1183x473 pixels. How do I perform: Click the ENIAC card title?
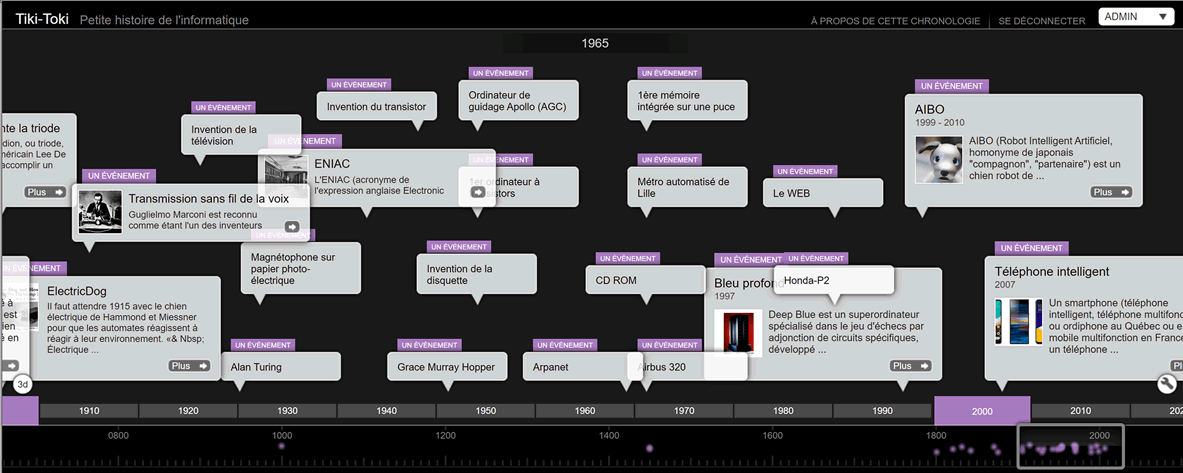click(332, 163)
